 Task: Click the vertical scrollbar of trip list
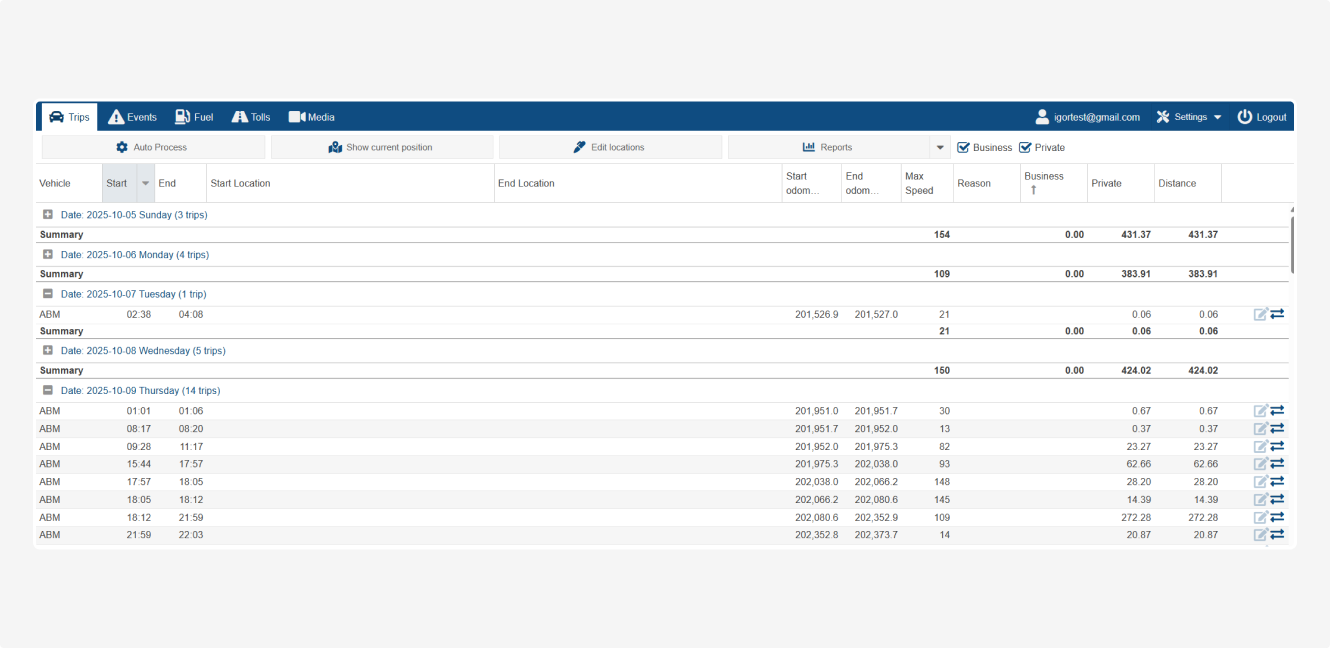click(1292, 245)
